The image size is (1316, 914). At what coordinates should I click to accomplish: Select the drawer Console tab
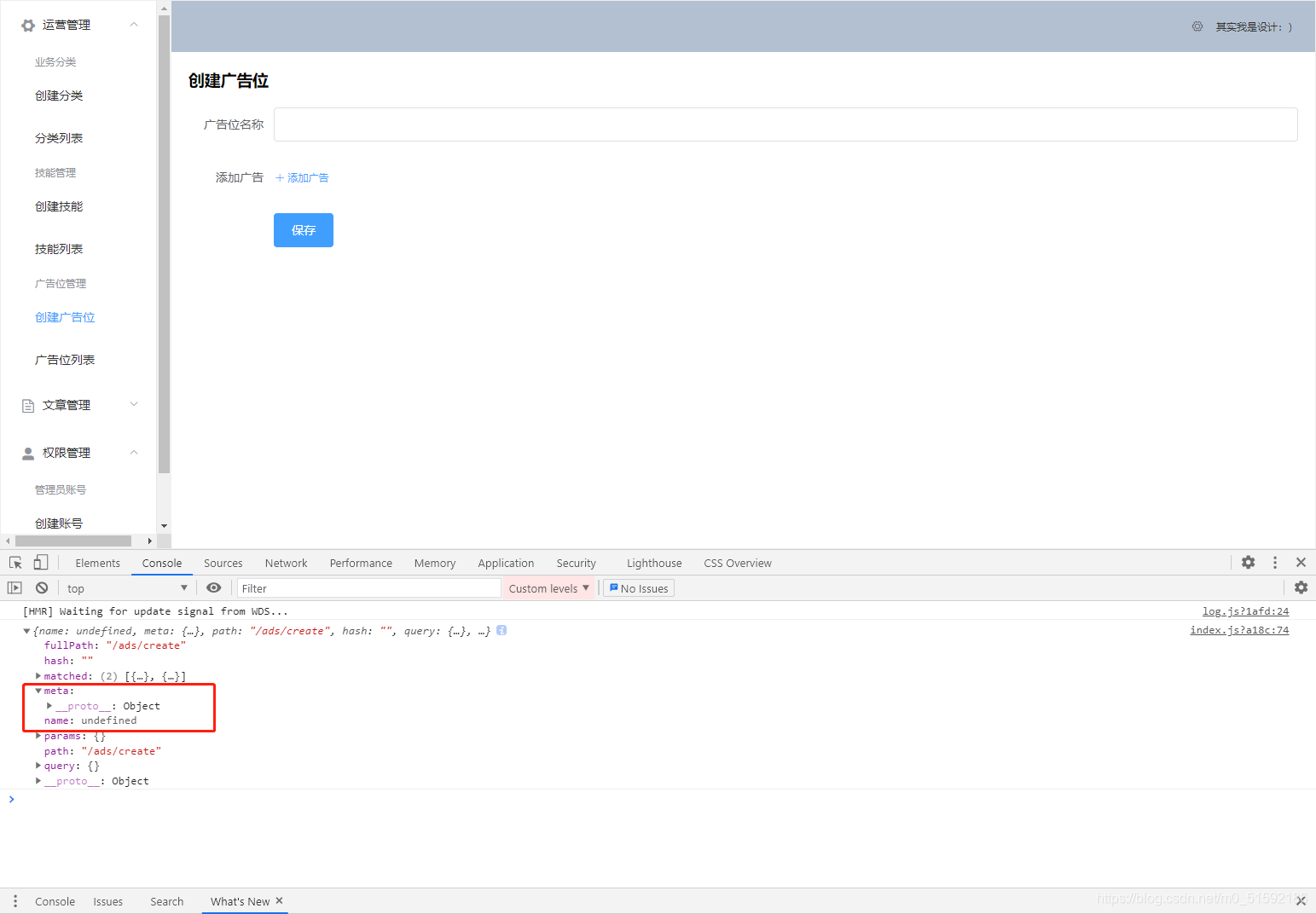pos(55,902)
